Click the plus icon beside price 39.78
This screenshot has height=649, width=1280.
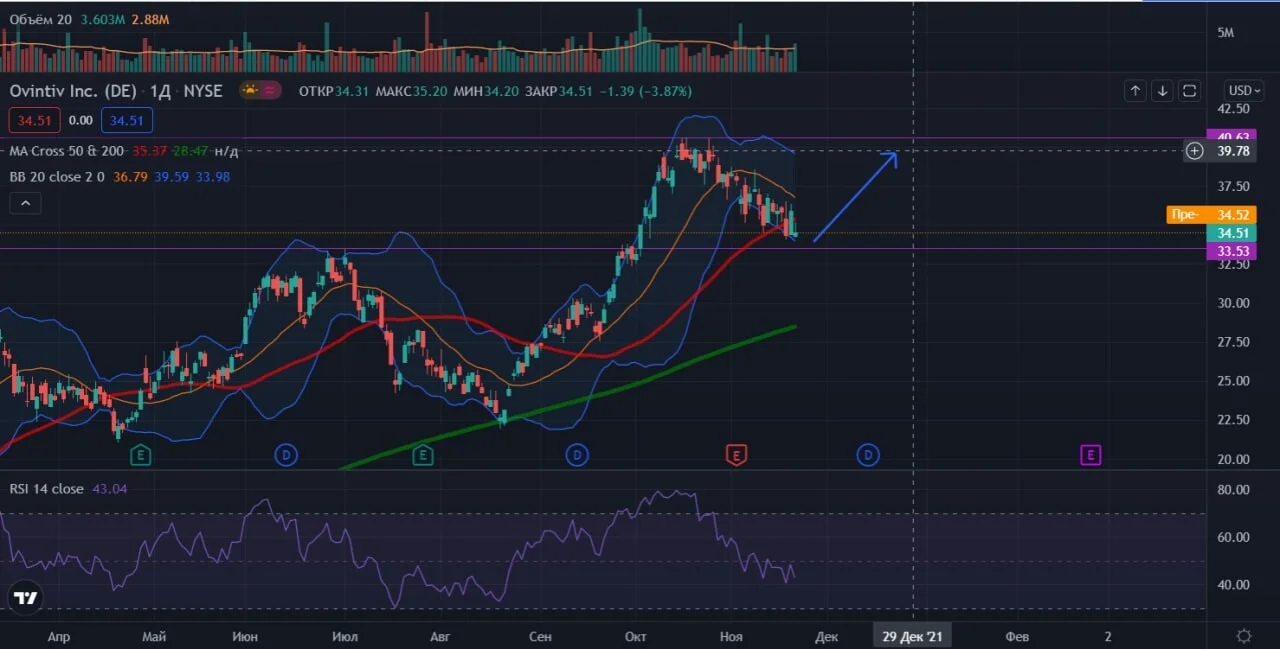1195,151
